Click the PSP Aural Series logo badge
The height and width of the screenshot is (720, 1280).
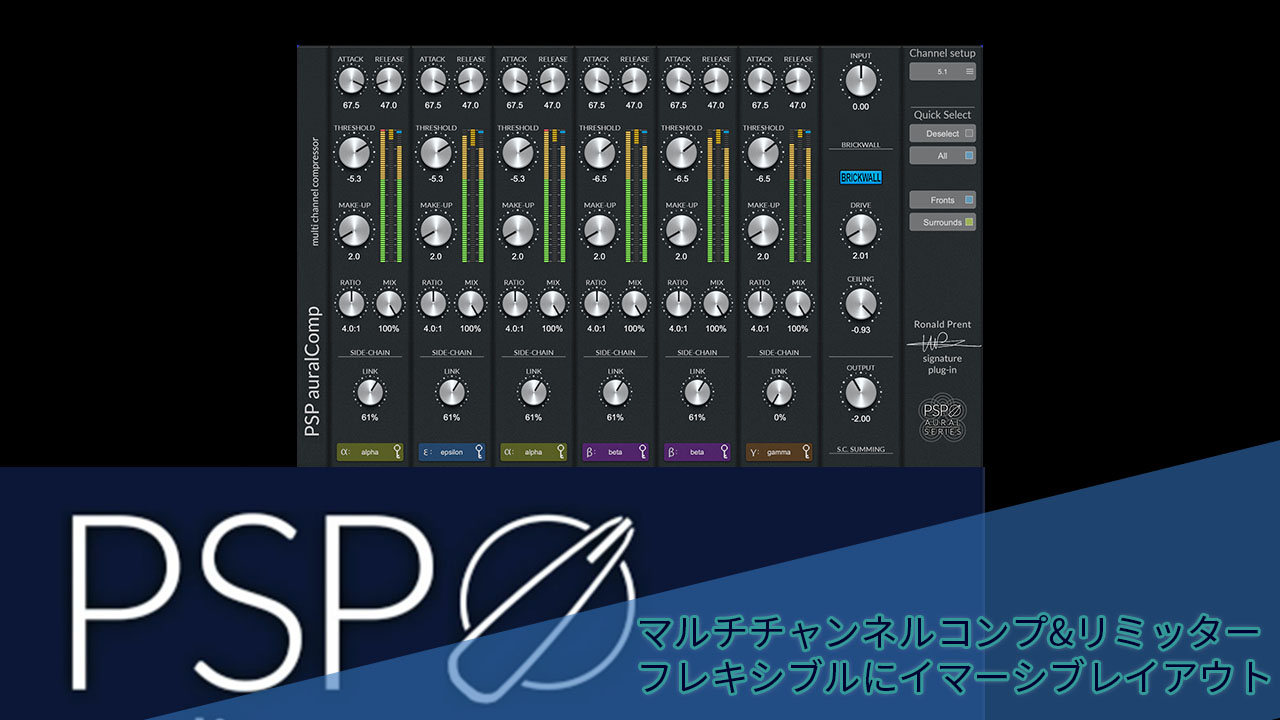coord(942,417)
